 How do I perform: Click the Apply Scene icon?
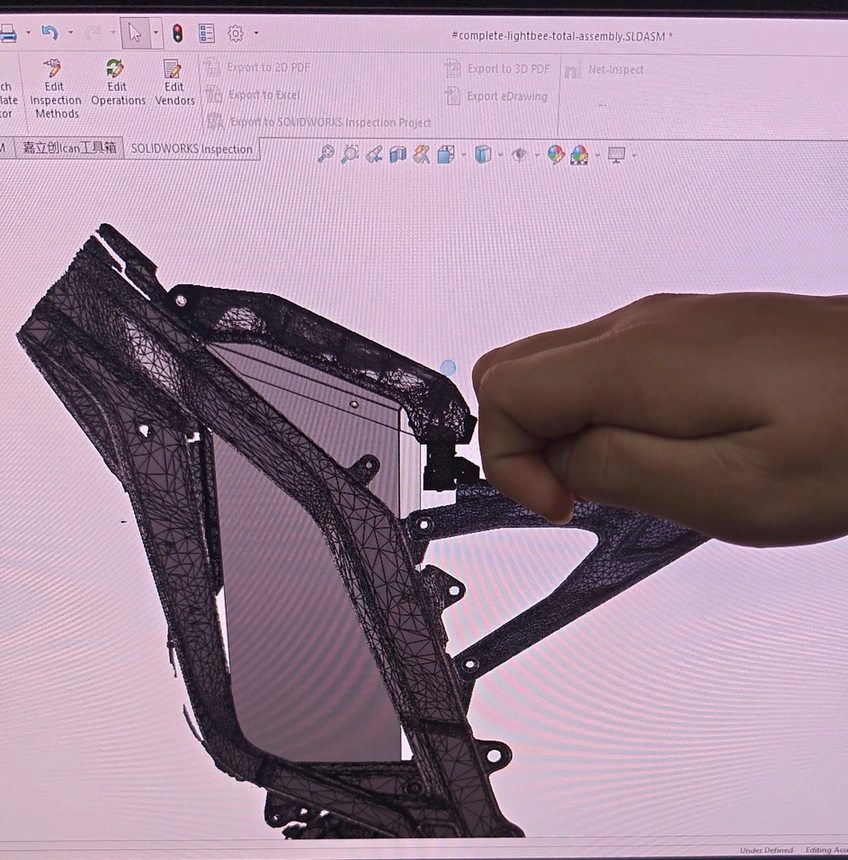coord(579,156)
